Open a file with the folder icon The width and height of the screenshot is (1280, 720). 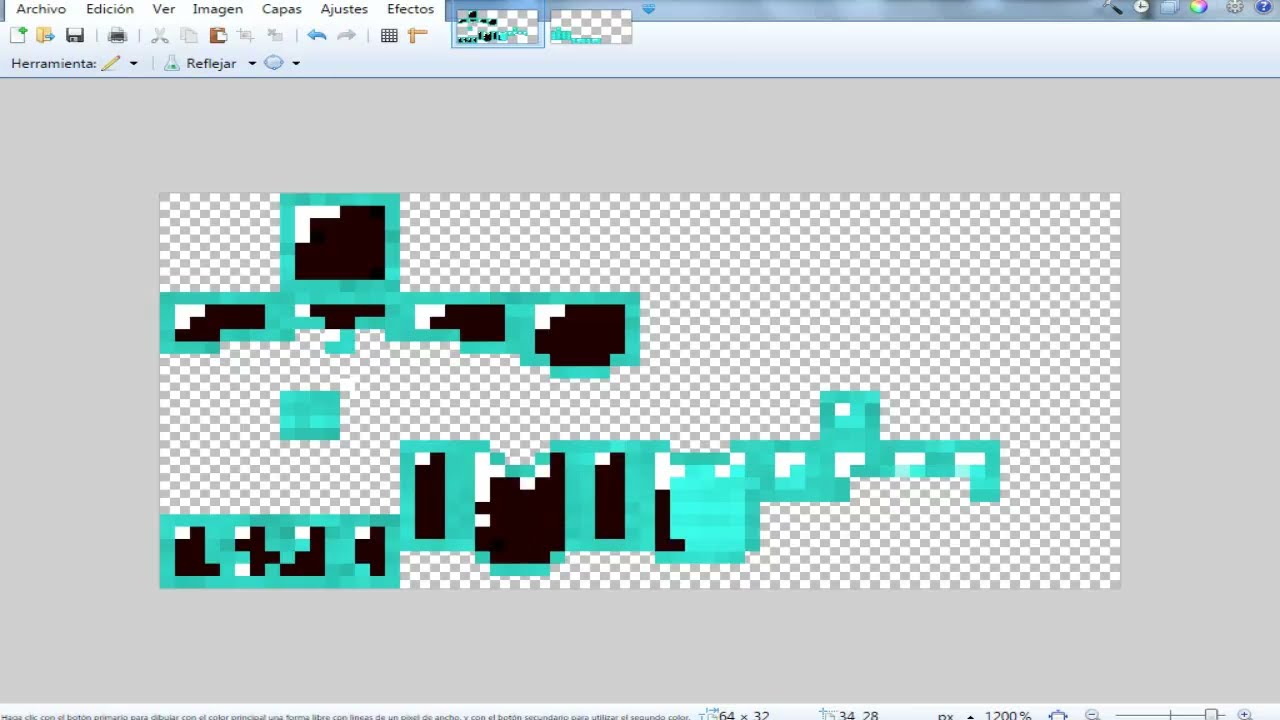(x=45, y=35)
